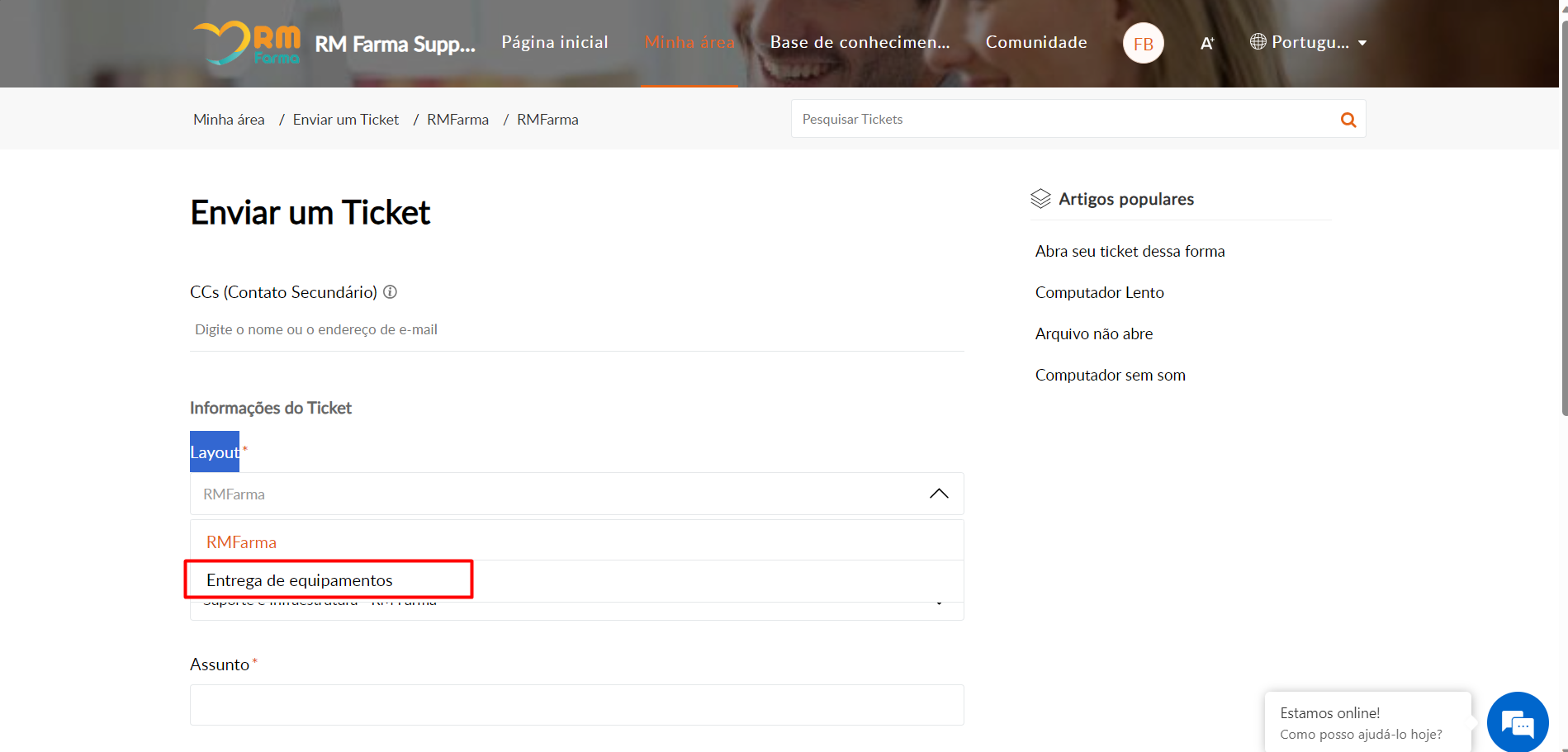Click the CCs info icon
Viewport: 1568px width, 752px height.
pyautogui.click(x=391, y=292)
